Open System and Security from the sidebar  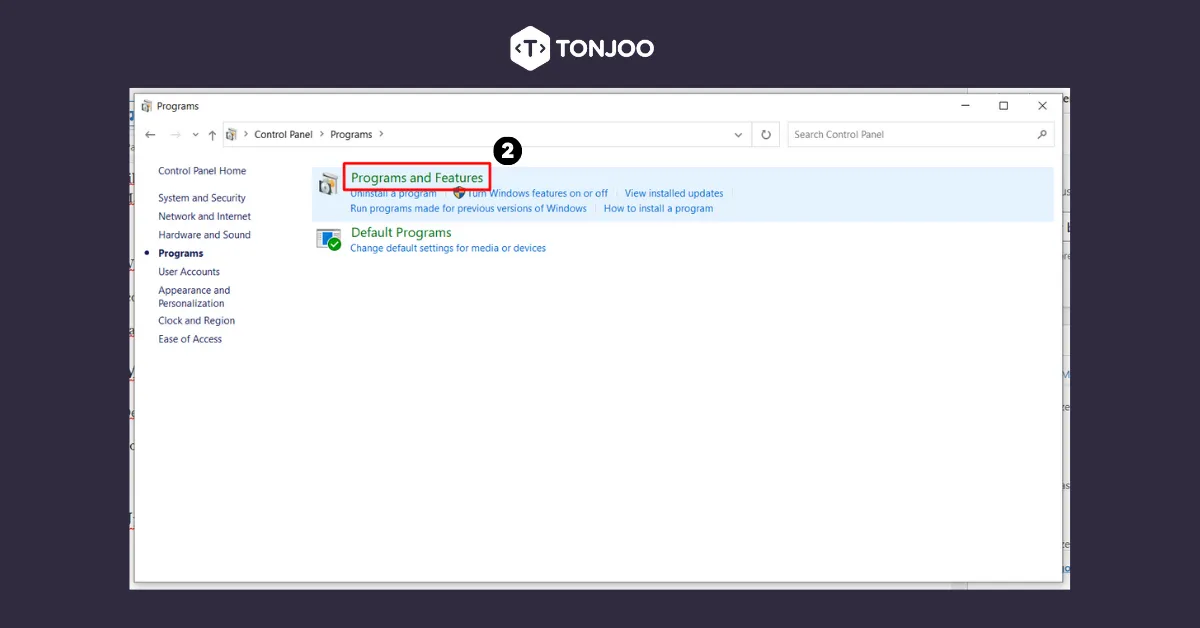click(202, 198)
